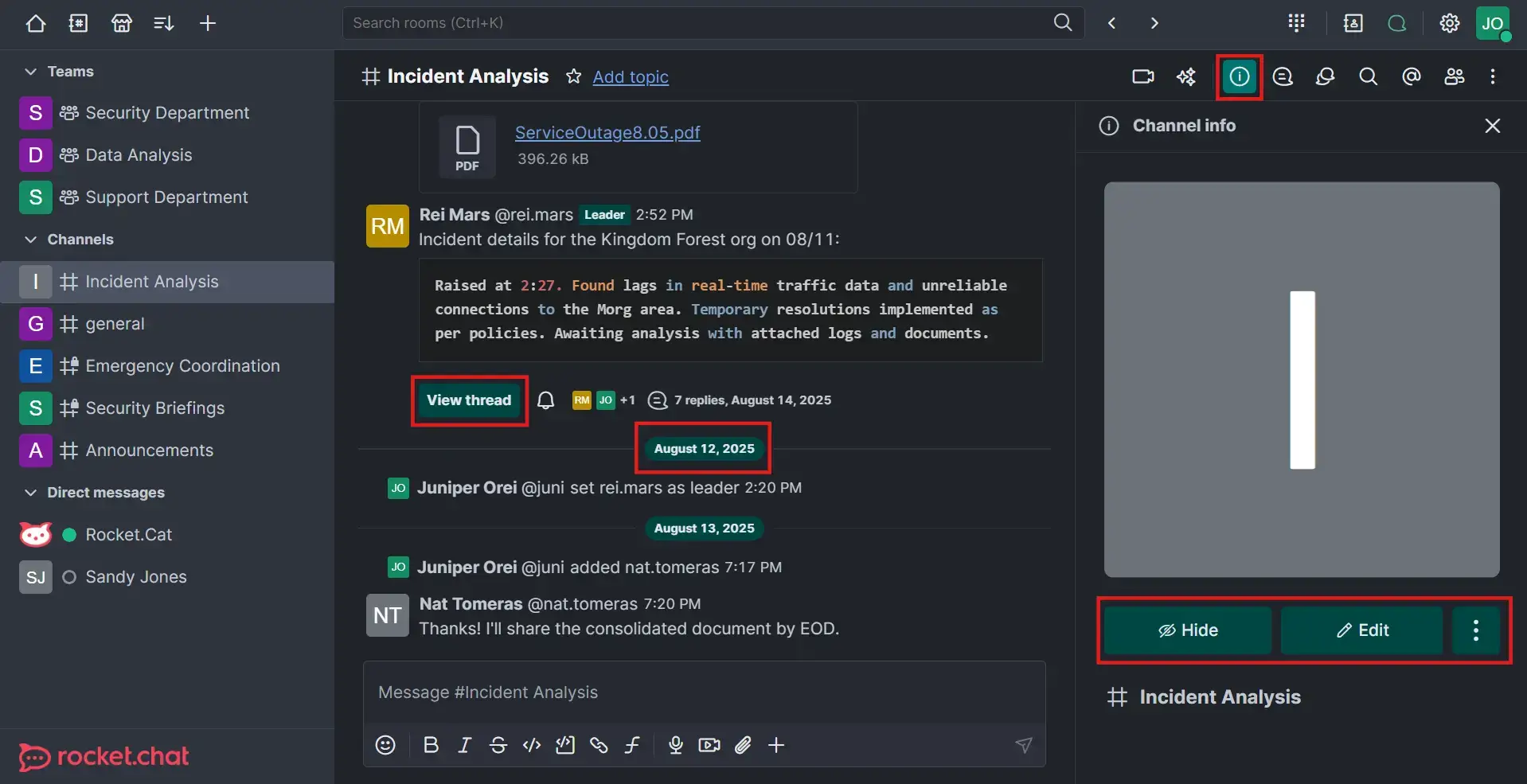
Task: Search messages in channel header
Action: pos(1369,76)
